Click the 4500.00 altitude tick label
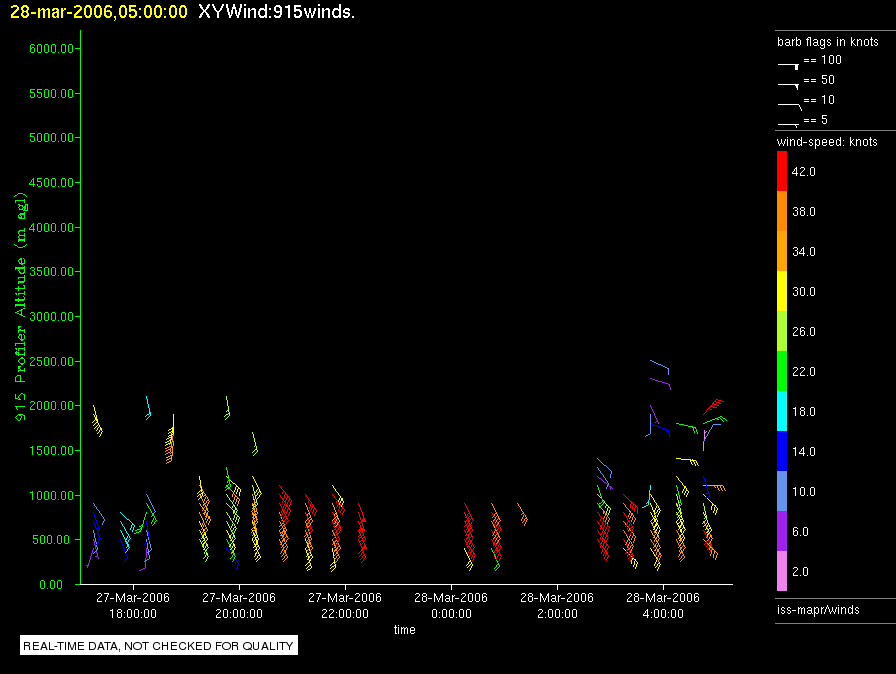The width and height of the screenshot is (896, 674). tap(51, 183)
